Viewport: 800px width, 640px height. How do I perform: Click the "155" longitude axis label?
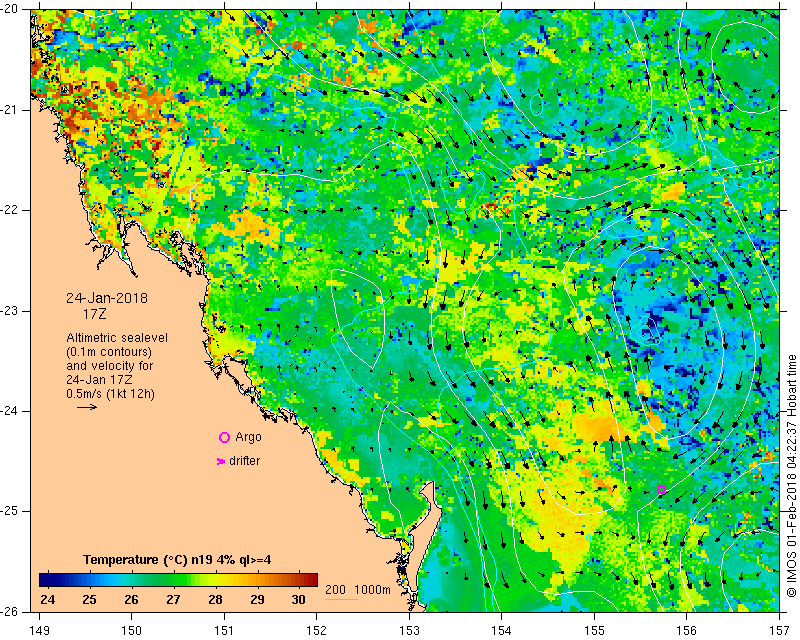click(x=594, y=631)
